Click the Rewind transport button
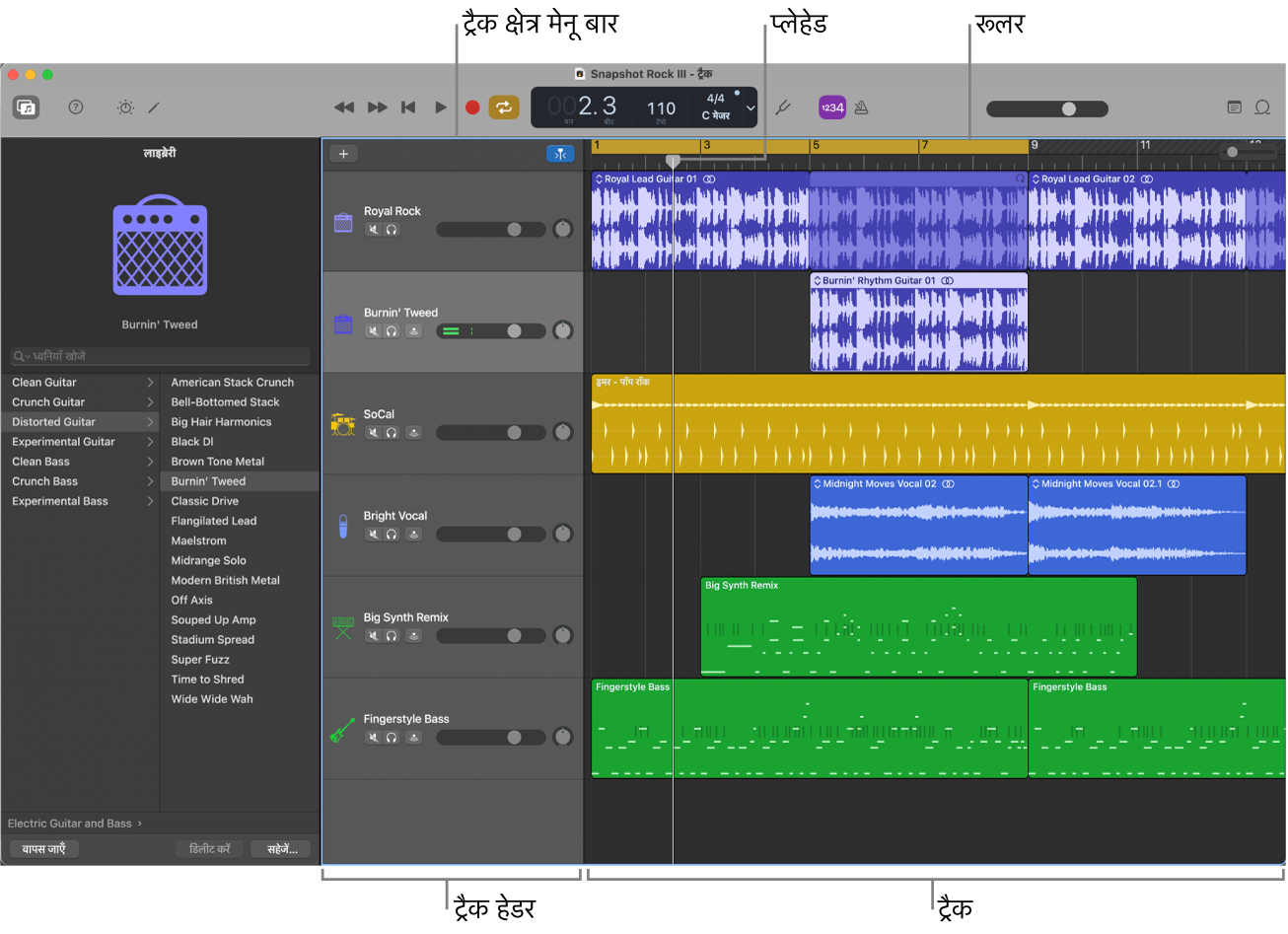The image size is (1288, 934). [344, 108]
